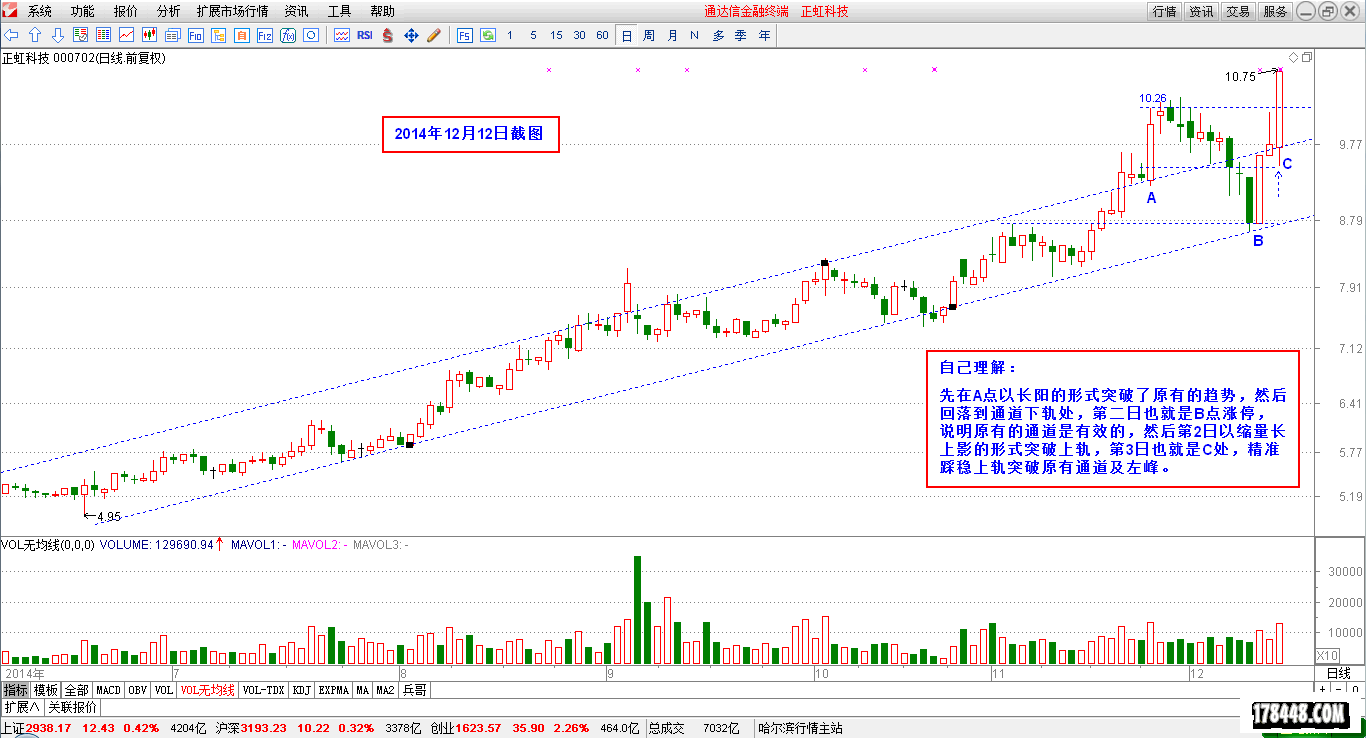Click the Tongdaxin logo icon
Screen dimensions: 1366x738
pos(10,11)
